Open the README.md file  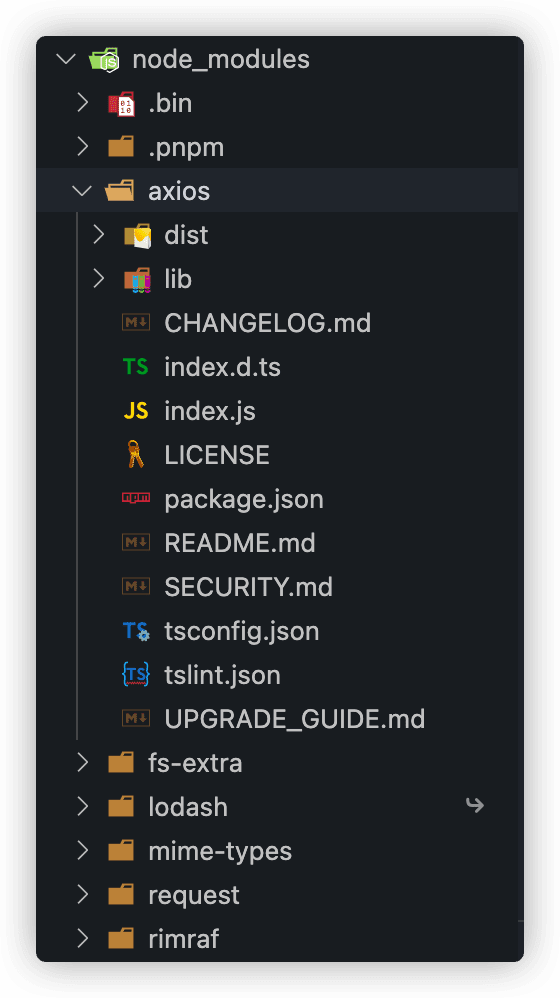click(x=240, y=543)
